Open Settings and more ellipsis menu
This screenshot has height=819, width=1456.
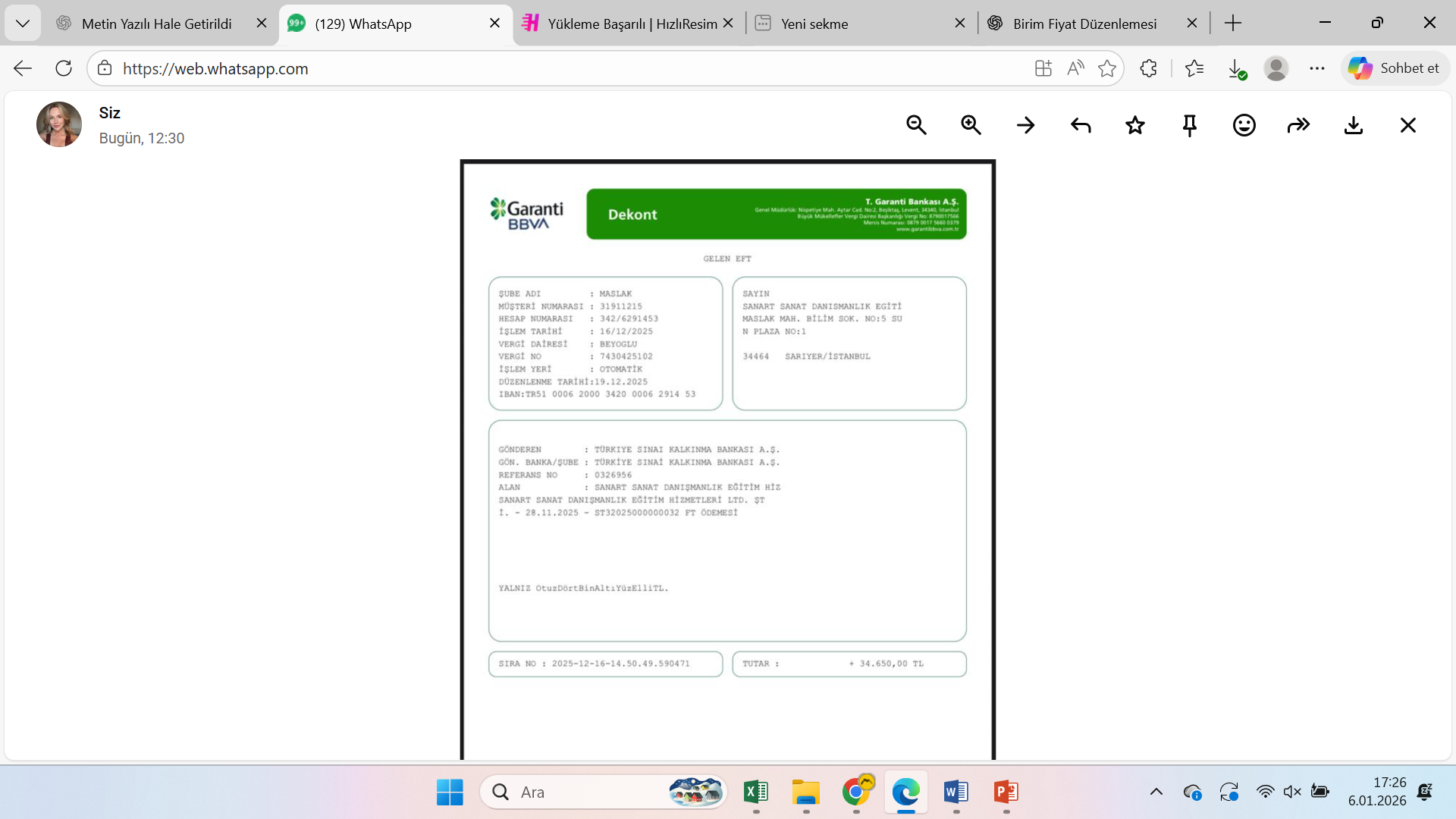click(x=1317, y=68)
